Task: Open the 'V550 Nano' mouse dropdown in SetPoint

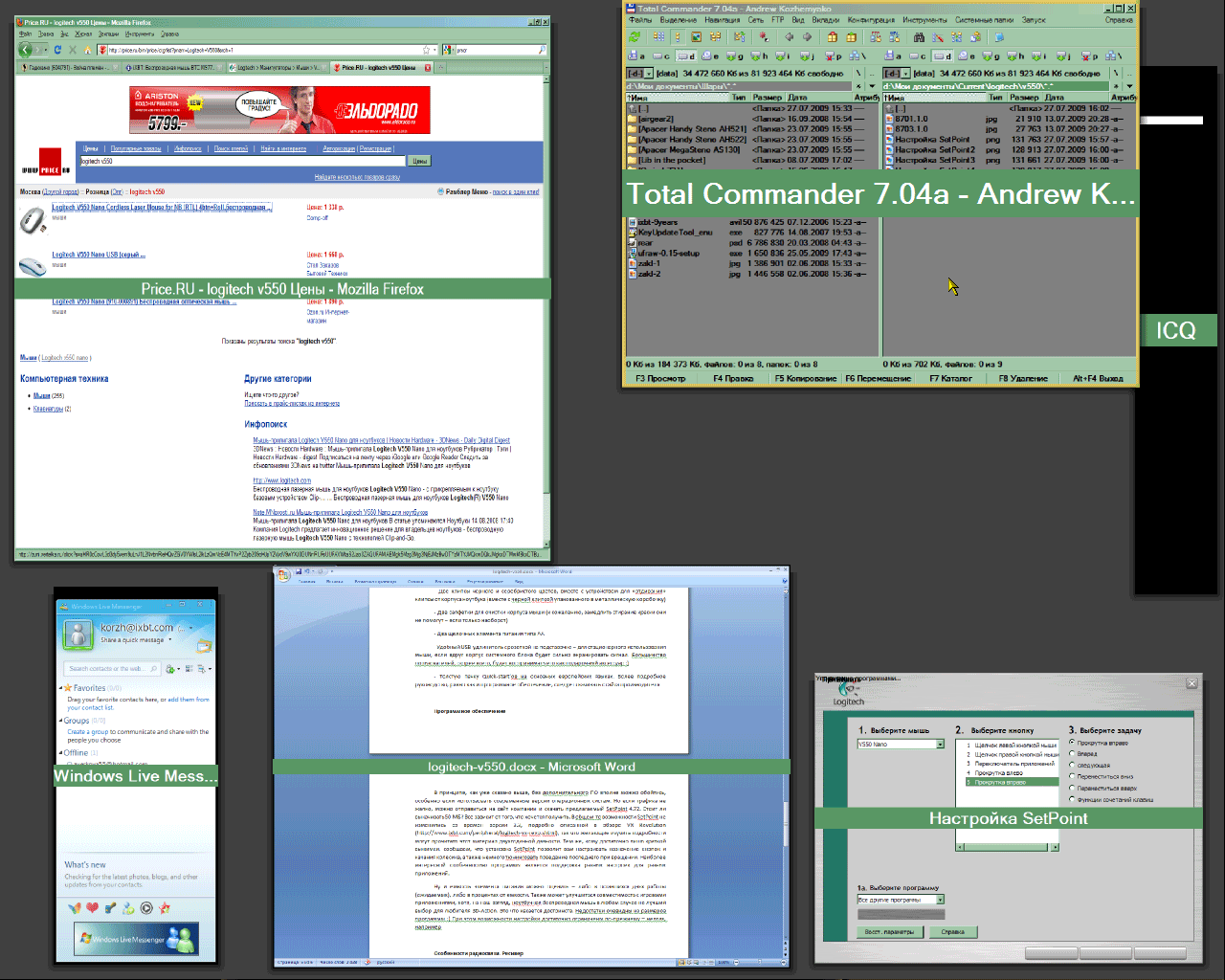Action: pos(940,744)
